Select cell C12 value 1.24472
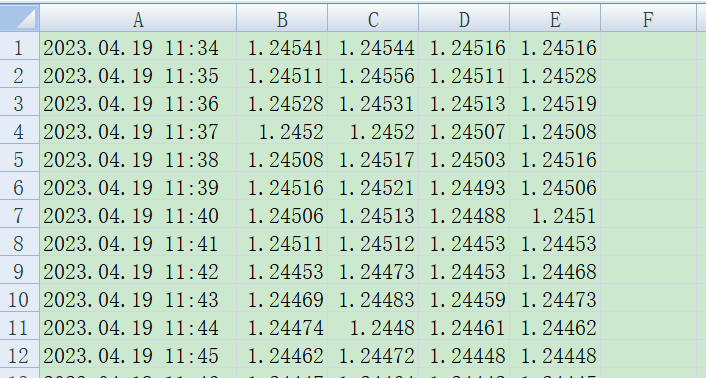The height and width of the screenshot is (378, 706). point(373,354)
